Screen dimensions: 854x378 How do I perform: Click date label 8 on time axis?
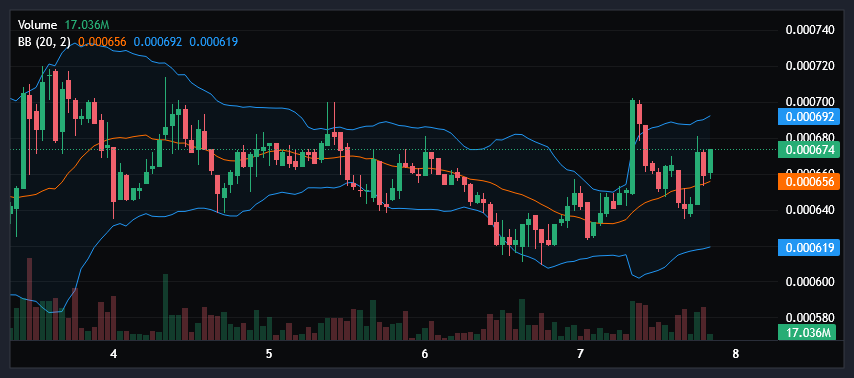tap(735, 353)
